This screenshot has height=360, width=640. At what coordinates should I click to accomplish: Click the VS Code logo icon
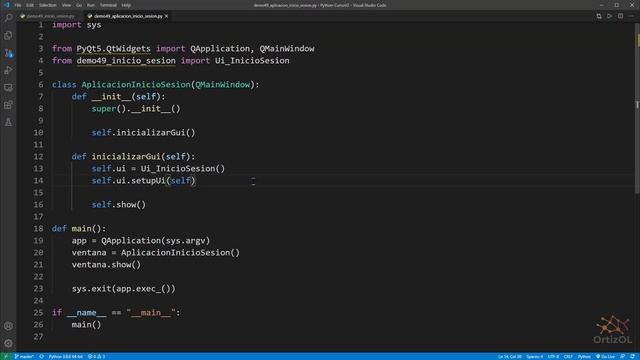[x=7, y=5]
